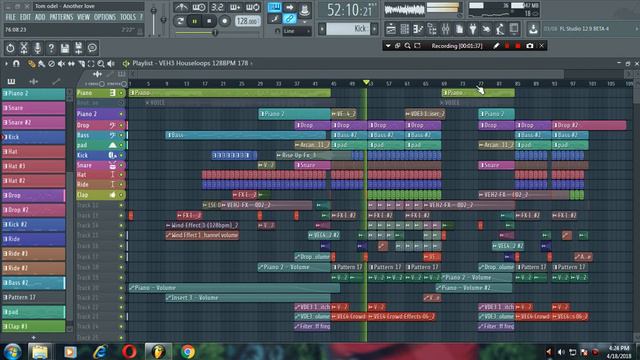Click the step edit arrow icon
The height and width of the screenshot is (360, 640).
coord(289,7)
